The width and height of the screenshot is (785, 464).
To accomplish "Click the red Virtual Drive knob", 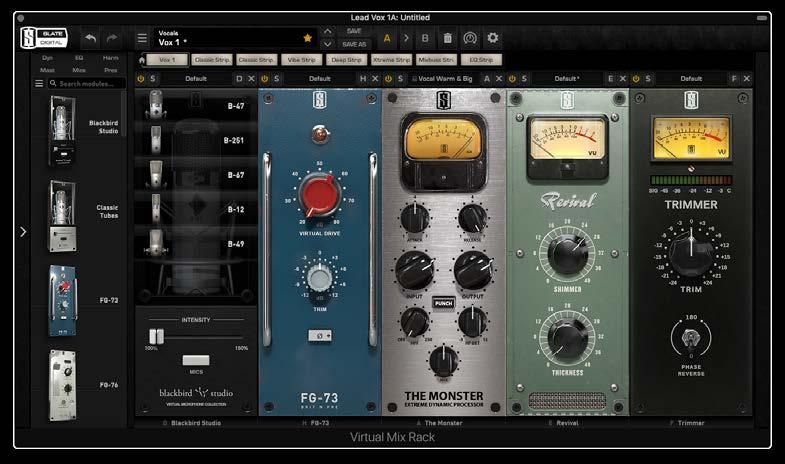I will pyautogui.click(x=319, y=194).
